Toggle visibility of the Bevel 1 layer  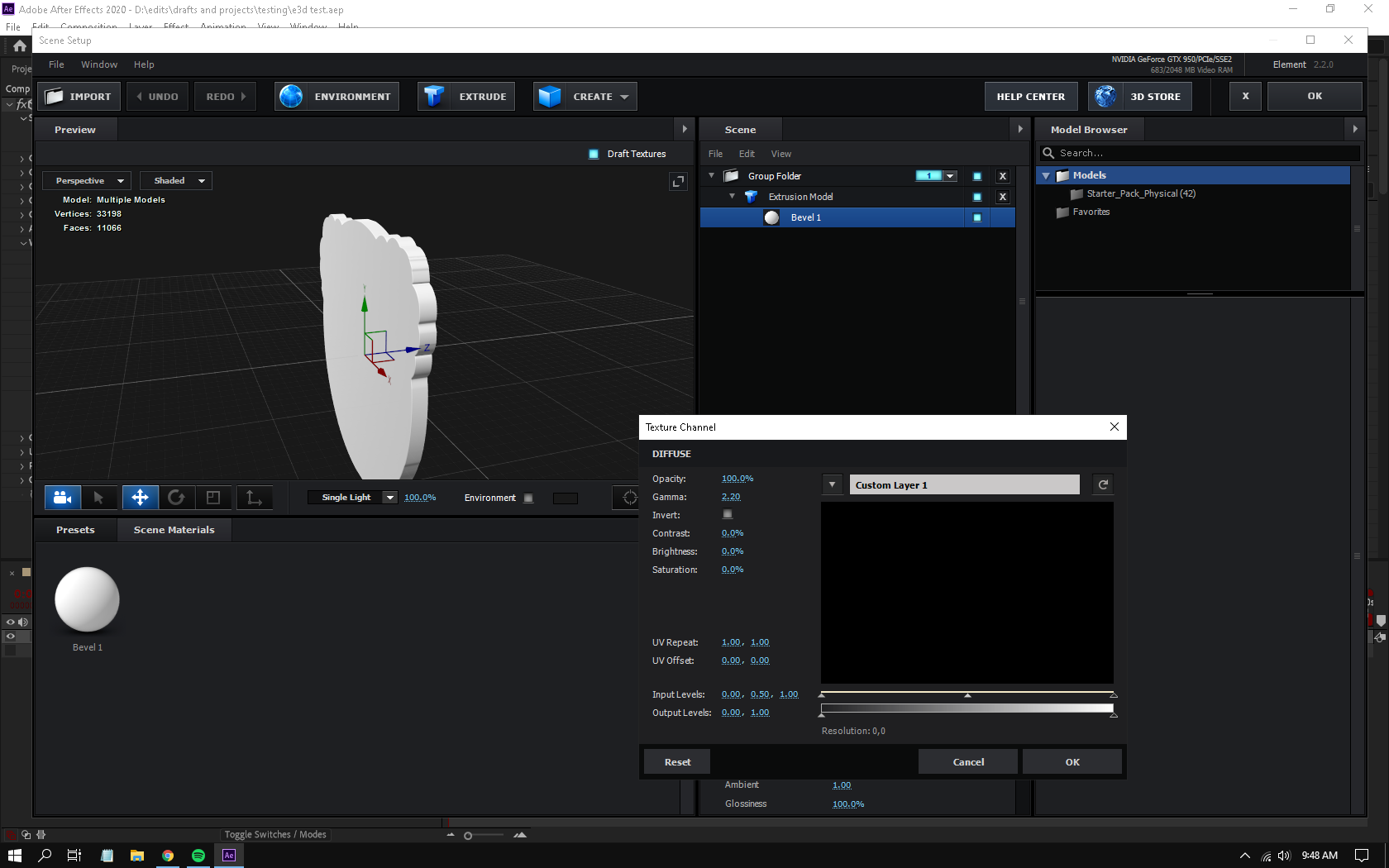[976, 217]
